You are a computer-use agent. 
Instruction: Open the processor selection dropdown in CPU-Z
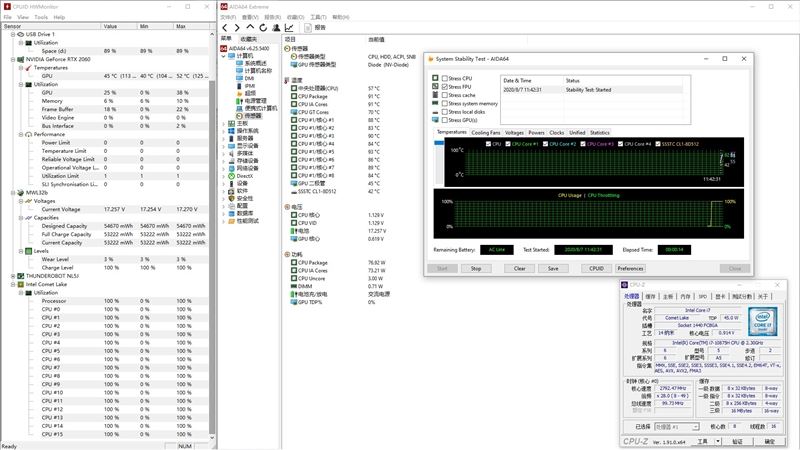coord(677,427)
